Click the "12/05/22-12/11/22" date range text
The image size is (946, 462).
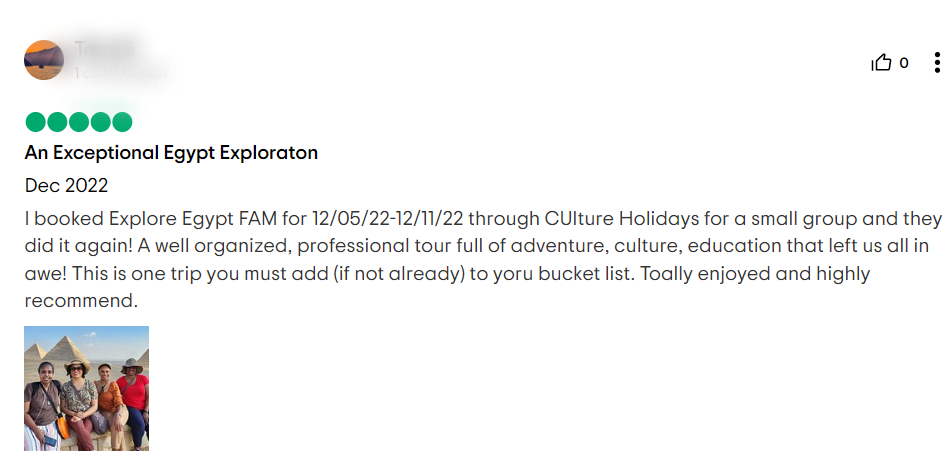click(387, 218)
